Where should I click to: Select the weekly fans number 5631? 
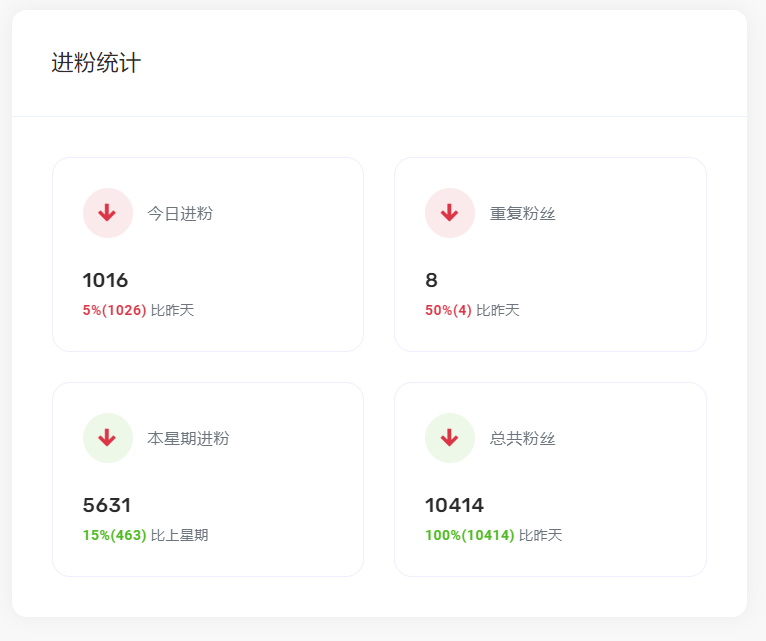[107, 505]
